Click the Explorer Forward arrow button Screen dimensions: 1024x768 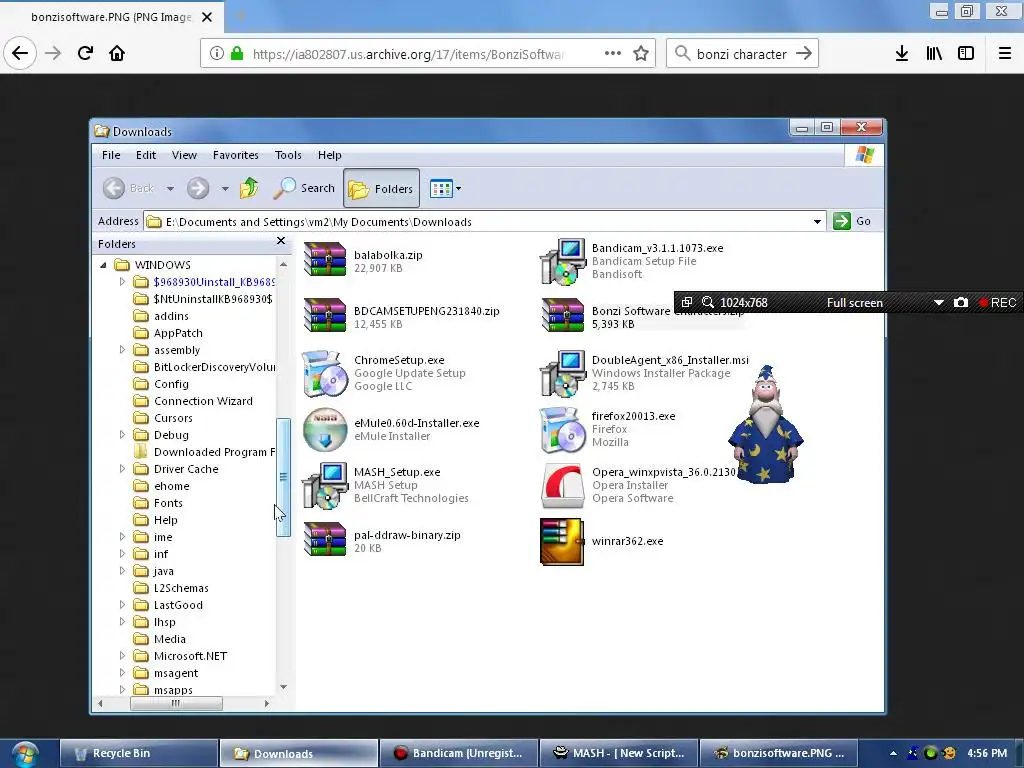(x=198, y=188)
